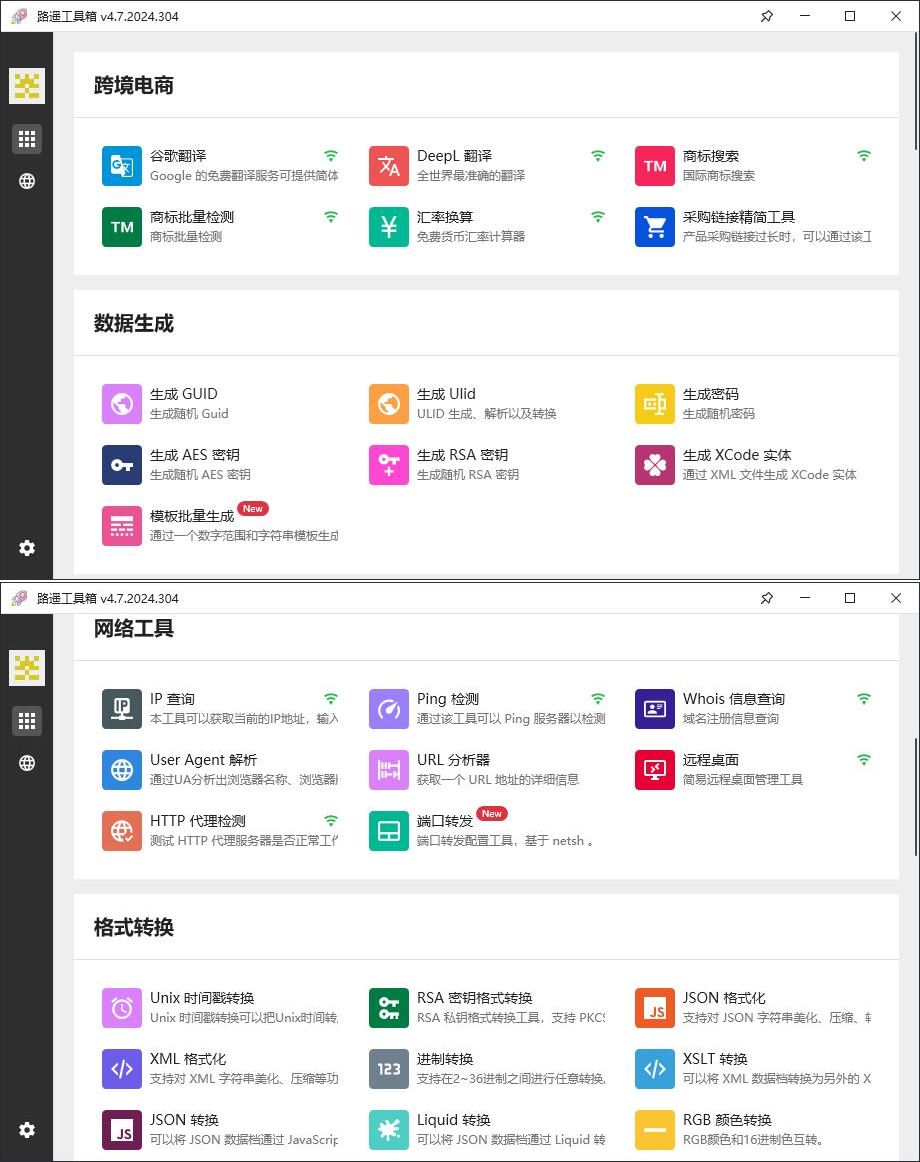Open the Ping 检测 tool icon
The height and width of the screenshot is (1162, 920).
[x=388, y=709]
